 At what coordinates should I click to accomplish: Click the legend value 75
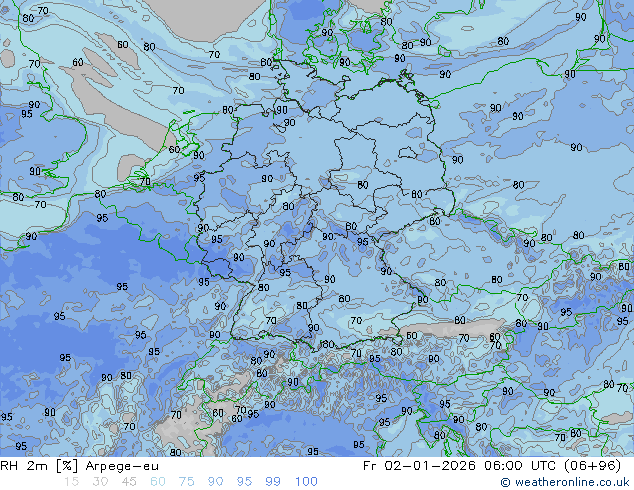pos(186,482)
